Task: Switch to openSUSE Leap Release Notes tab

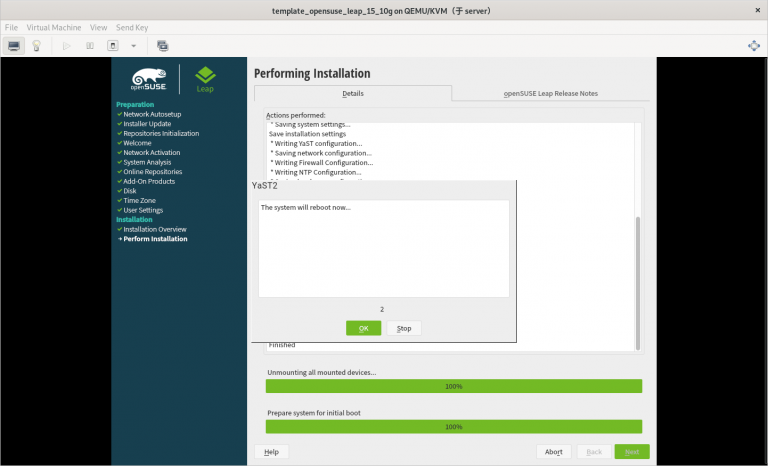Action: (x=551, y=93)
